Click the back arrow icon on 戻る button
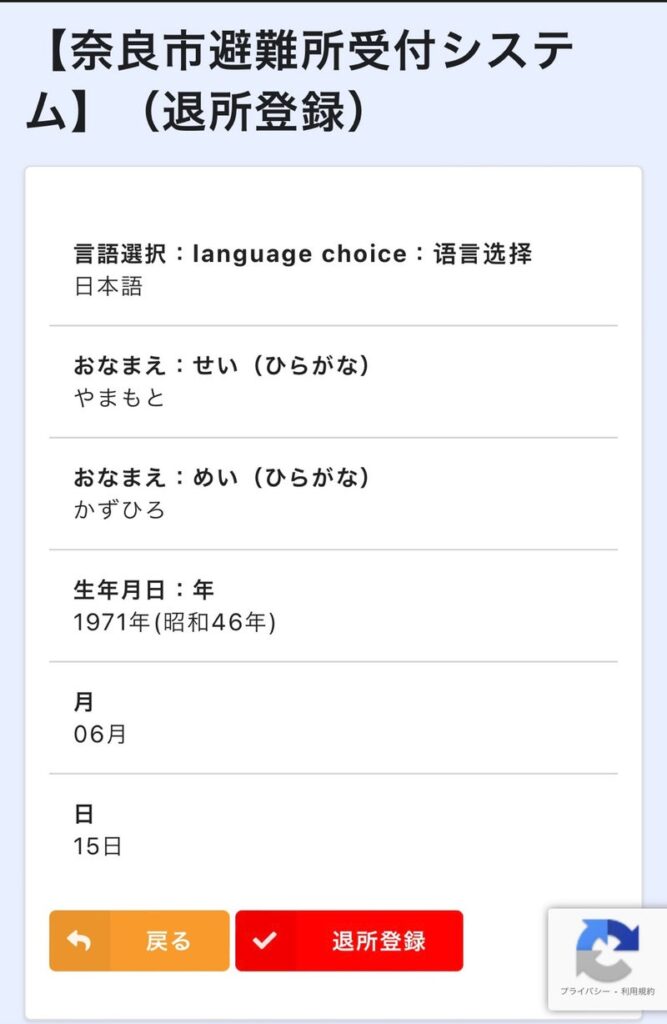667x1024 pixels. (x=79, y=940)
